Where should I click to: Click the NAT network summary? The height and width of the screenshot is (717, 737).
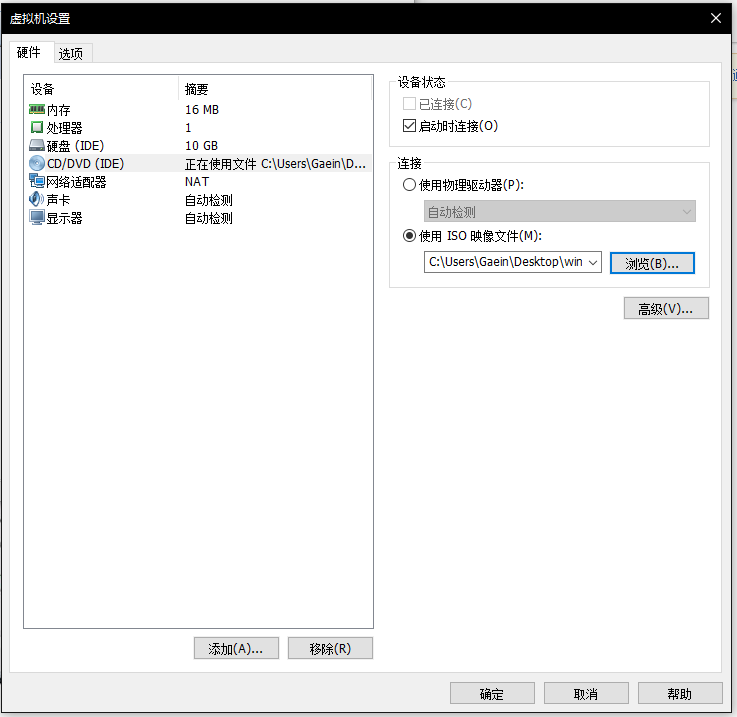[196, 181]
